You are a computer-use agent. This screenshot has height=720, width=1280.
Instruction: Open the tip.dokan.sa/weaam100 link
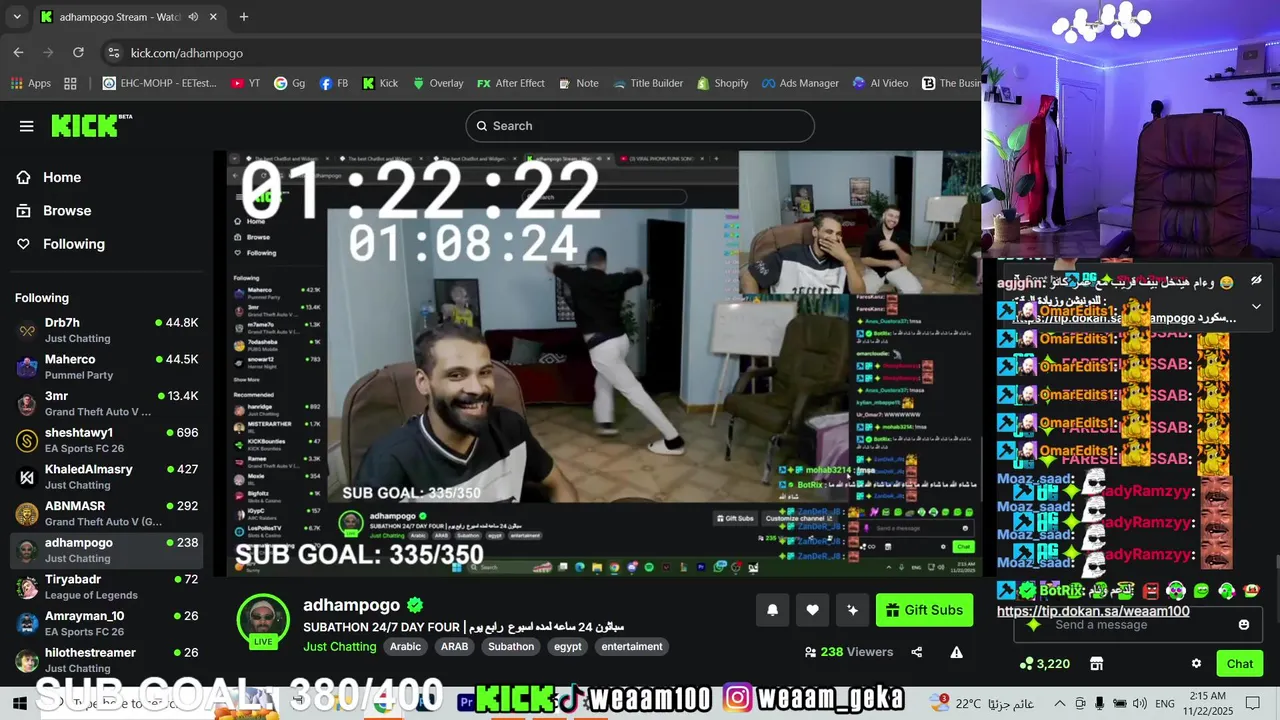tap(1093, 611)
